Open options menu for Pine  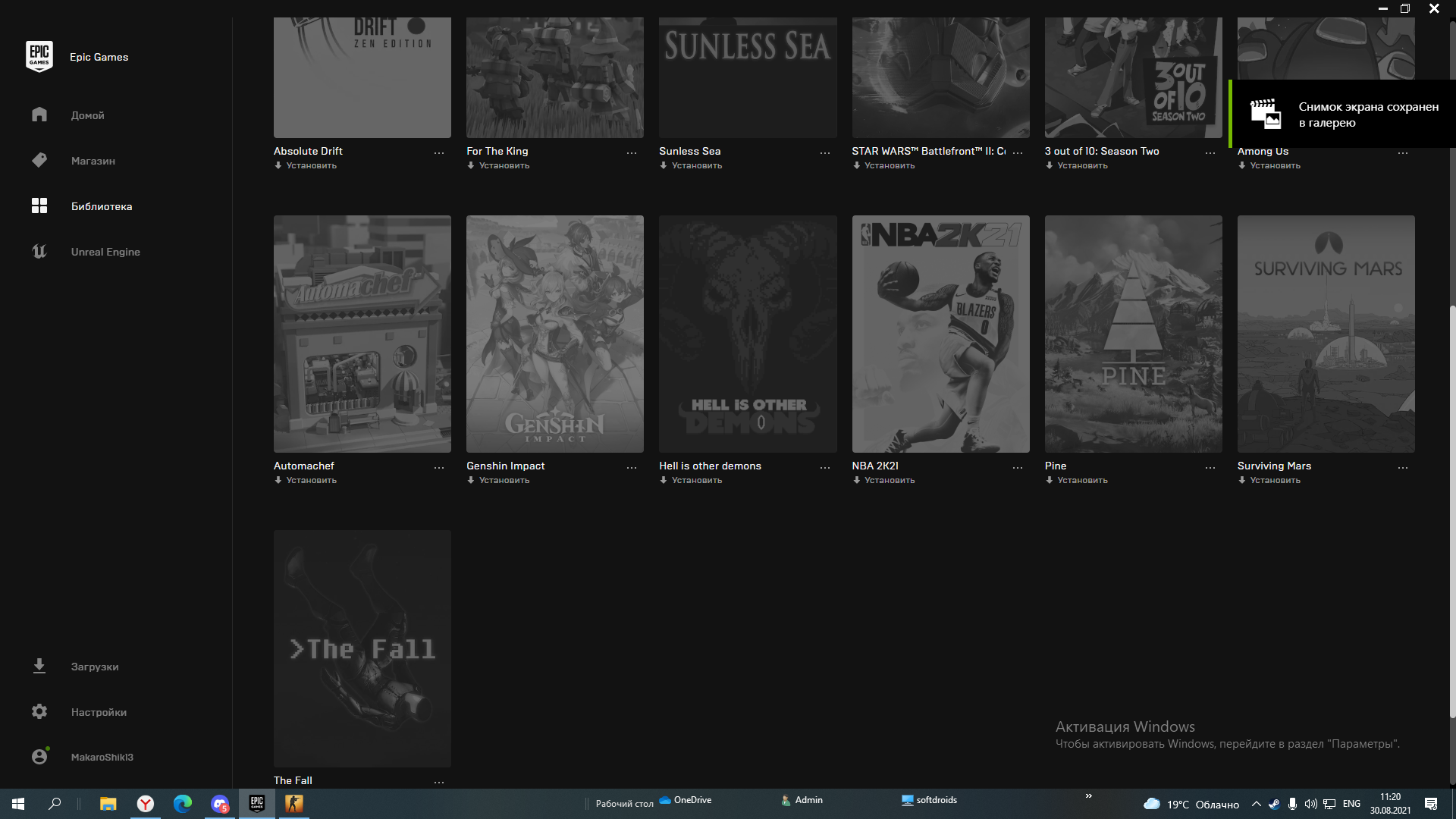(1210, 467)
